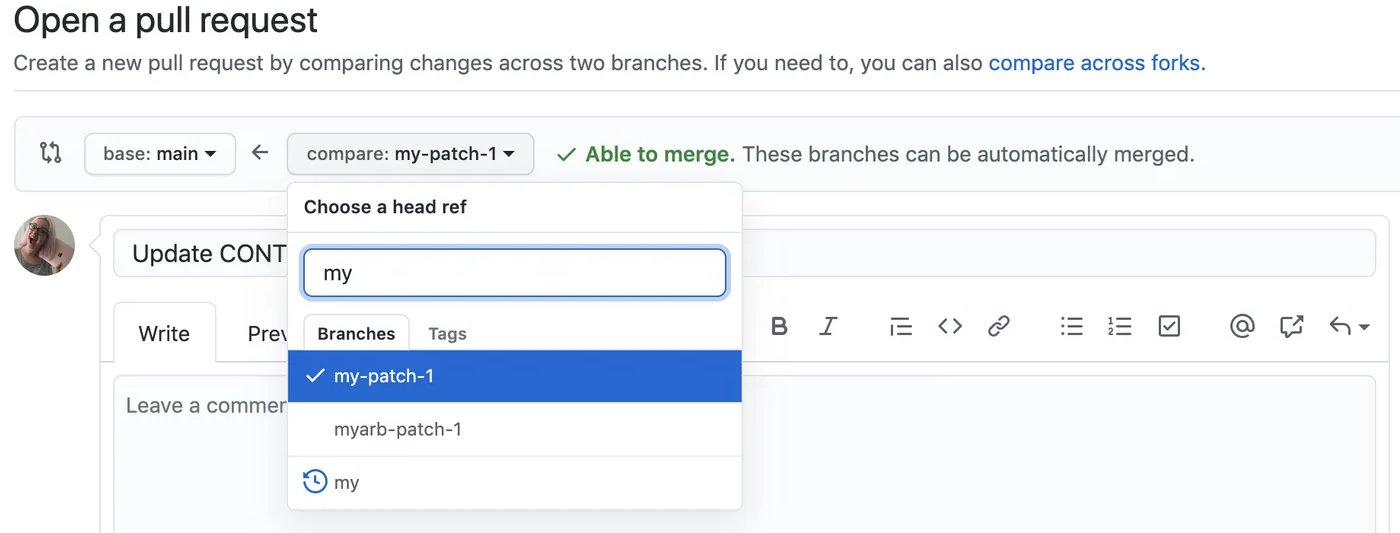
Task: Add a task list checkbox item
Action: point(1169,326)
